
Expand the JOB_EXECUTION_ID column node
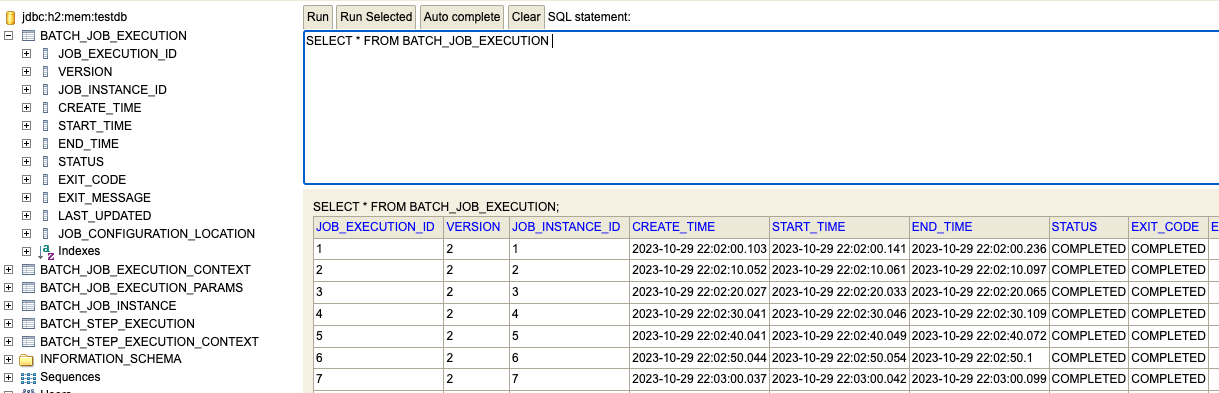click(x=27, y=54)
